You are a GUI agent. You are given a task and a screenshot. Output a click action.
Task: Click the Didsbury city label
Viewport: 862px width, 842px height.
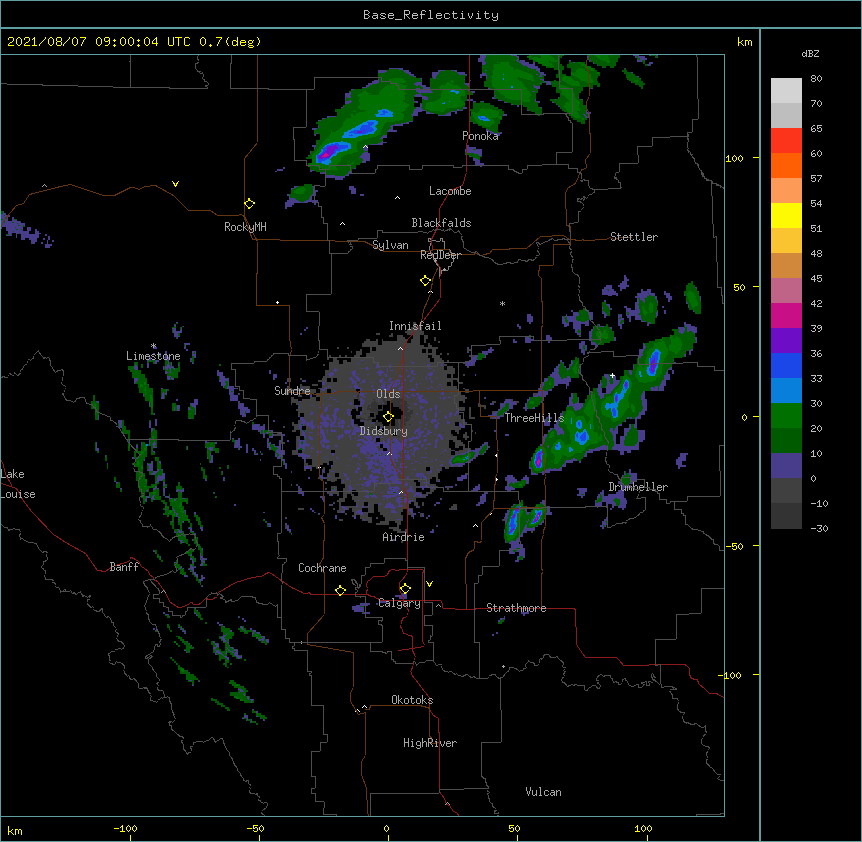coord(384,431)
